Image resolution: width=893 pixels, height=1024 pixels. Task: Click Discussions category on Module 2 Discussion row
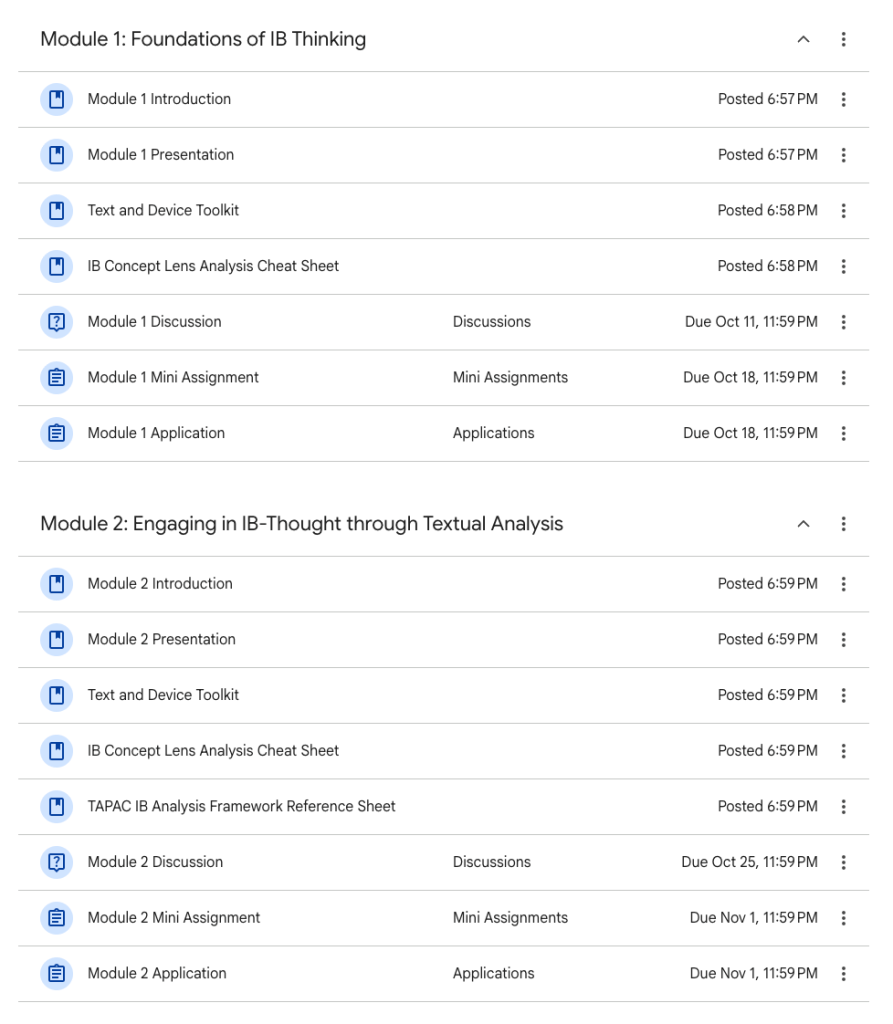tap(492, 862)
